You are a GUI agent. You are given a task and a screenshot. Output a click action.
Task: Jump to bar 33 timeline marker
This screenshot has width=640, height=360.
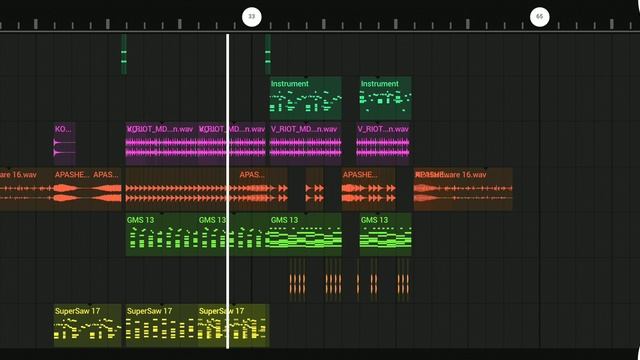(251, 17)
